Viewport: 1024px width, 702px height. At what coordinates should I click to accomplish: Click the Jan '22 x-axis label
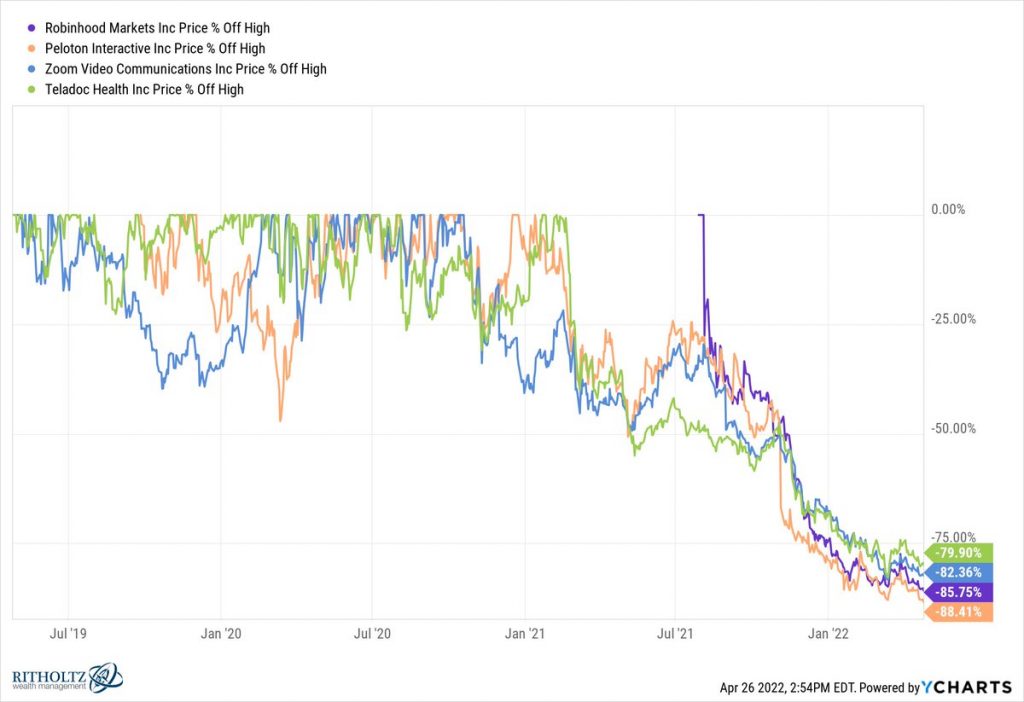(828, 633)
